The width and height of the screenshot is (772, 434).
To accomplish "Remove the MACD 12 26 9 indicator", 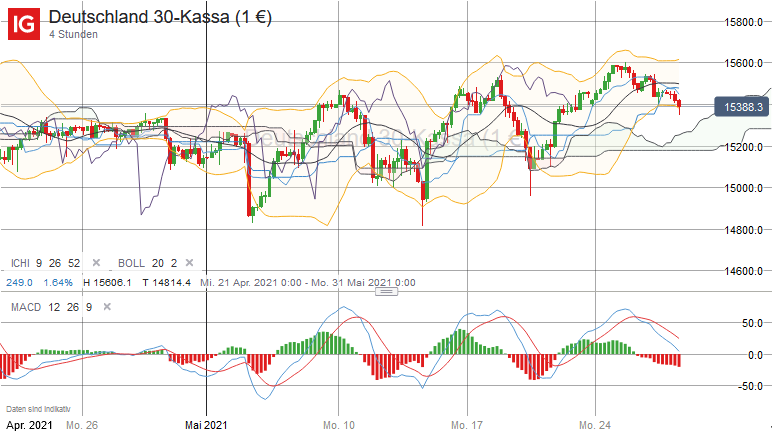I will tap(107, 307).
